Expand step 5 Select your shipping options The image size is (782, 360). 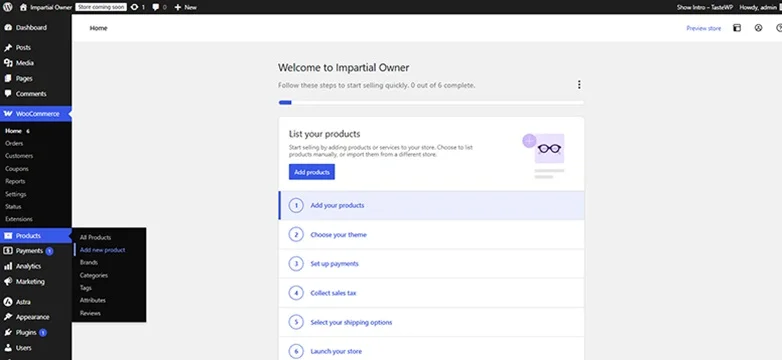pyautogui.click(x=431, y=322)
